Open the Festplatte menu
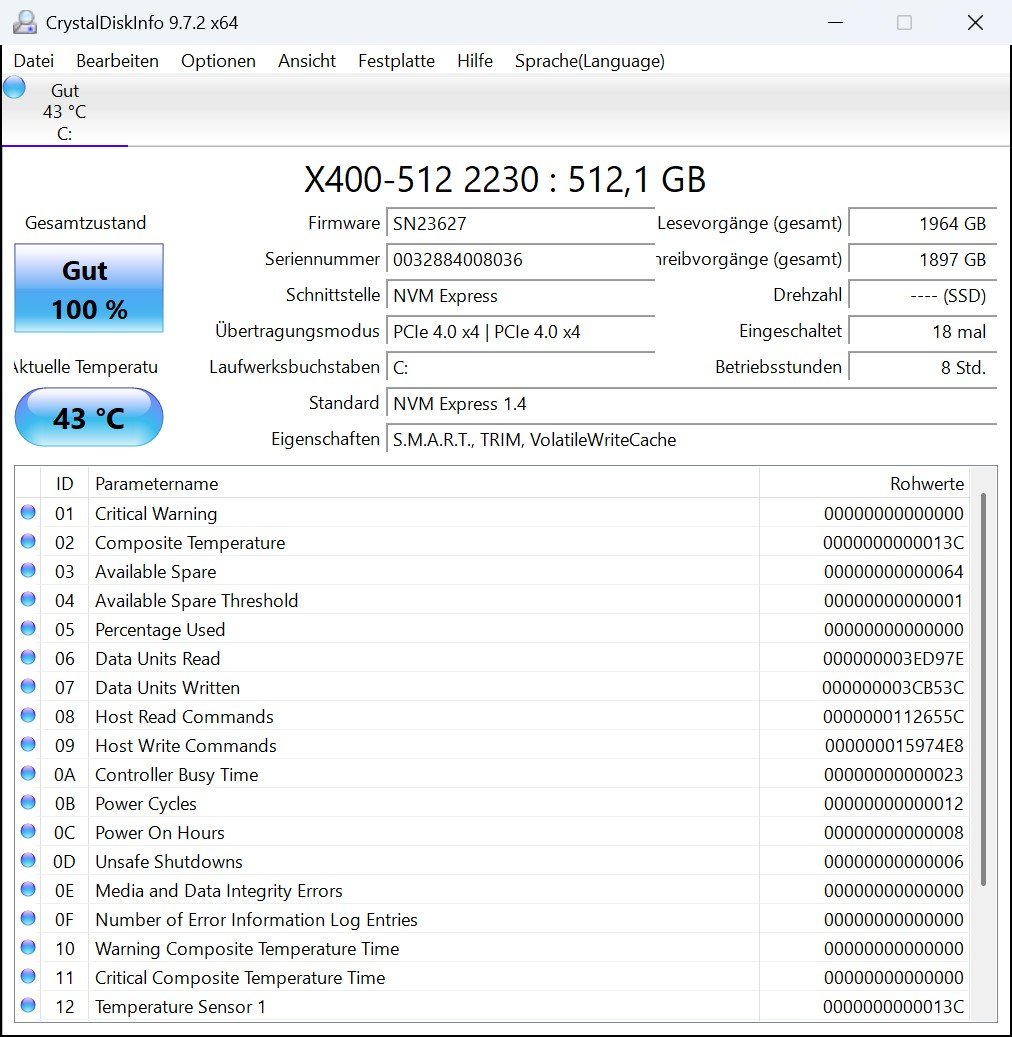Viewport: 1012px width, 1037px height. pyautogui.click(x=396, y=61)
